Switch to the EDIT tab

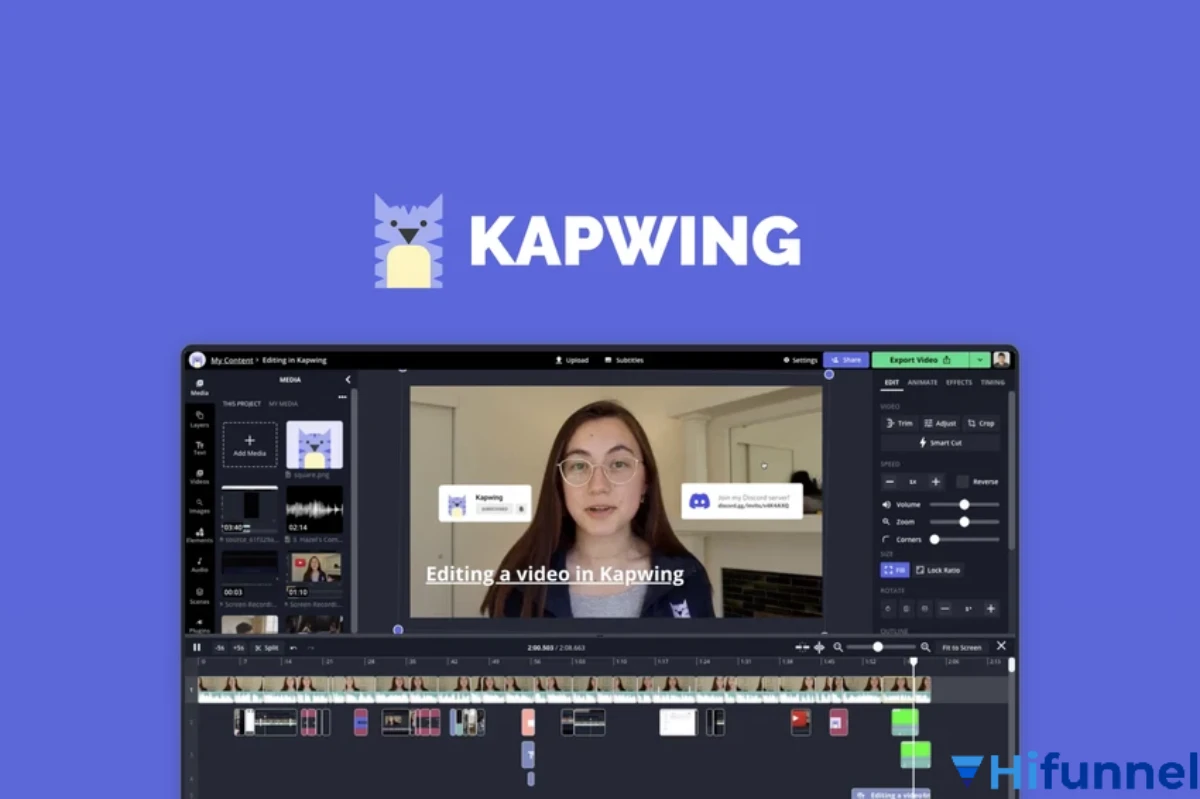(891, 382)
